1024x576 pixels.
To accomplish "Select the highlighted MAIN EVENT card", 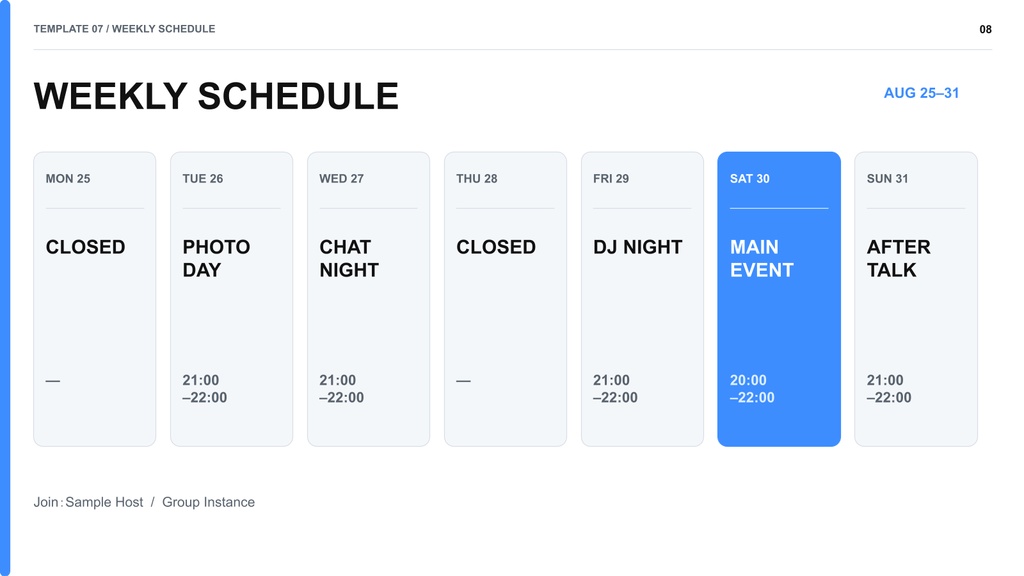I will [x=779, y=299].
